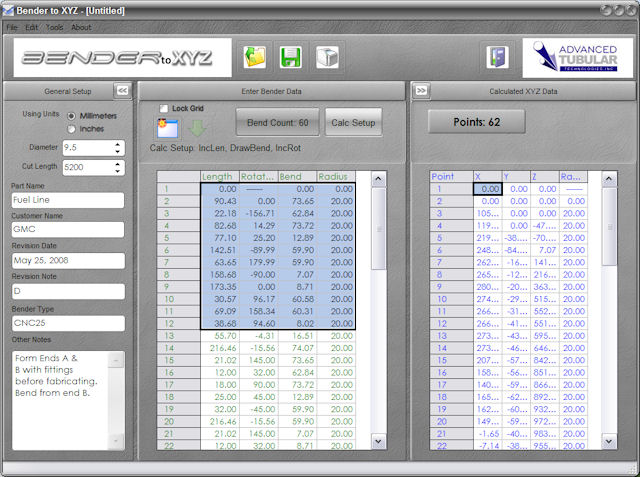Click the open file folder icon
This screenshot has height=477, width=640.
pyautogui.click(x=255, y=56)
